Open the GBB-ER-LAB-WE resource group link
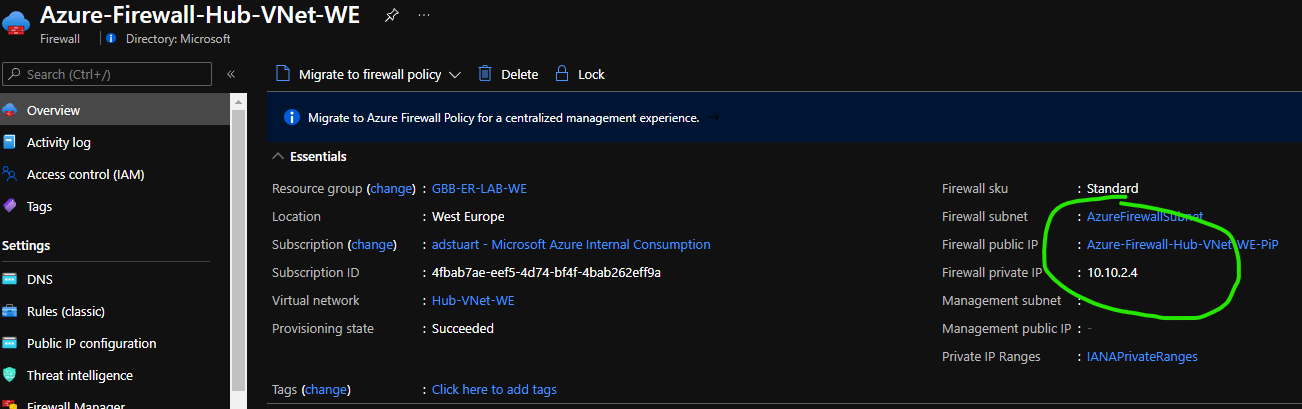 pyautogui.click(x=479, y=188)
